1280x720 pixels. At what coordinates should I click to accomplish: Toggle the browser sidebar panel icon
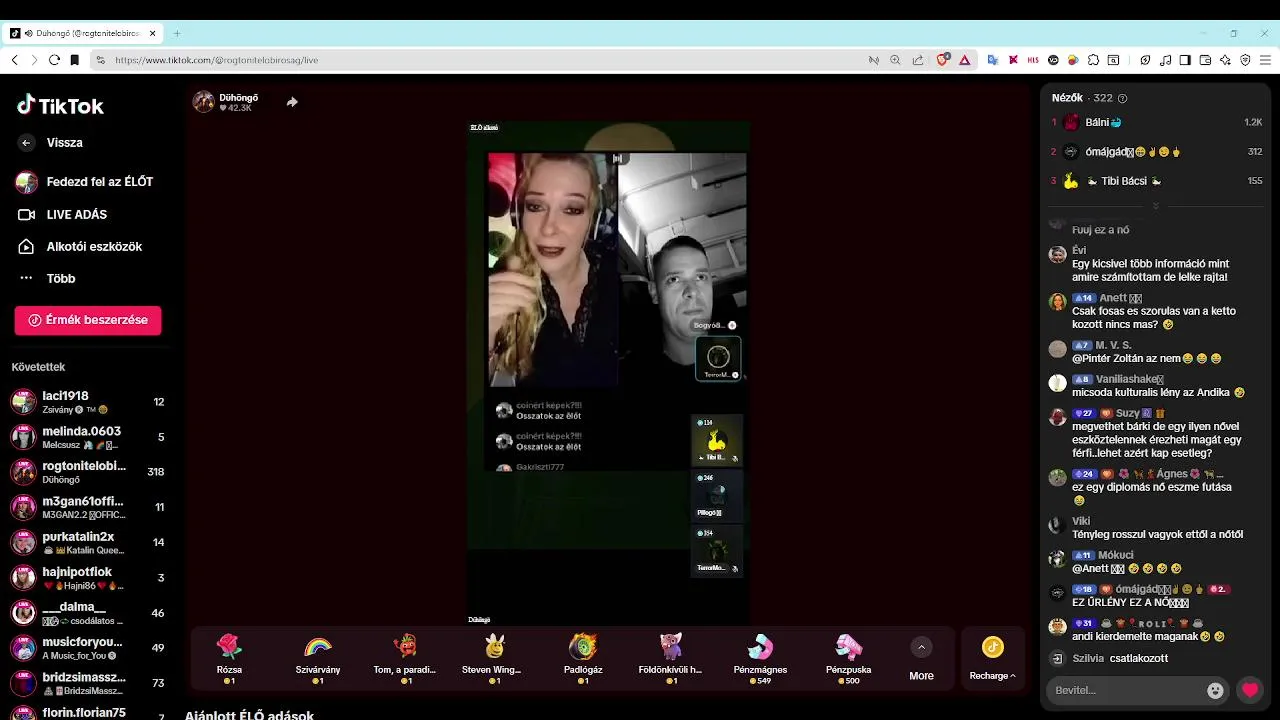coord(1185,60)
